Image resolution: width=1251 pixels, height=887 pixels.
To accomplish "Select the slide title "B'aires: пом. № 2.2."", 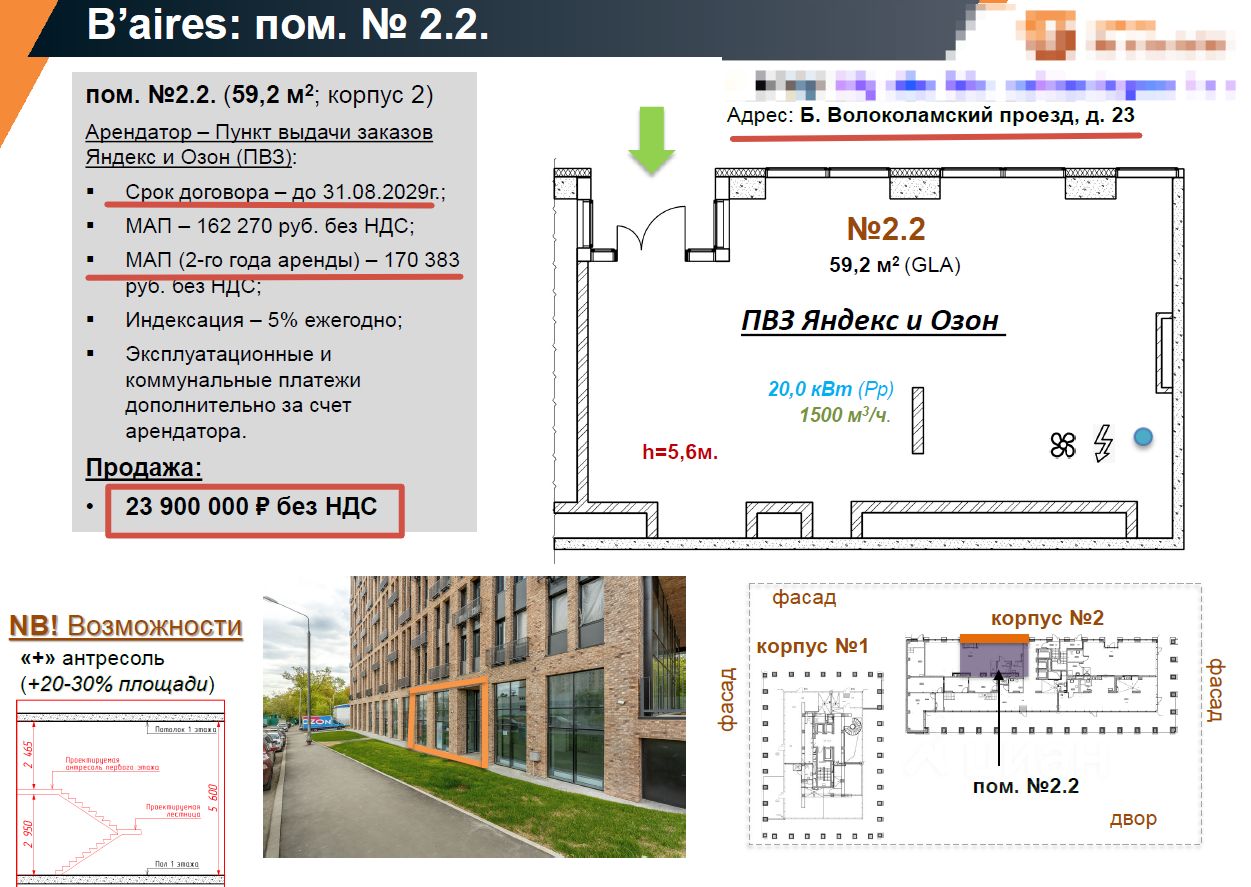I will click(x=288, y=26).
